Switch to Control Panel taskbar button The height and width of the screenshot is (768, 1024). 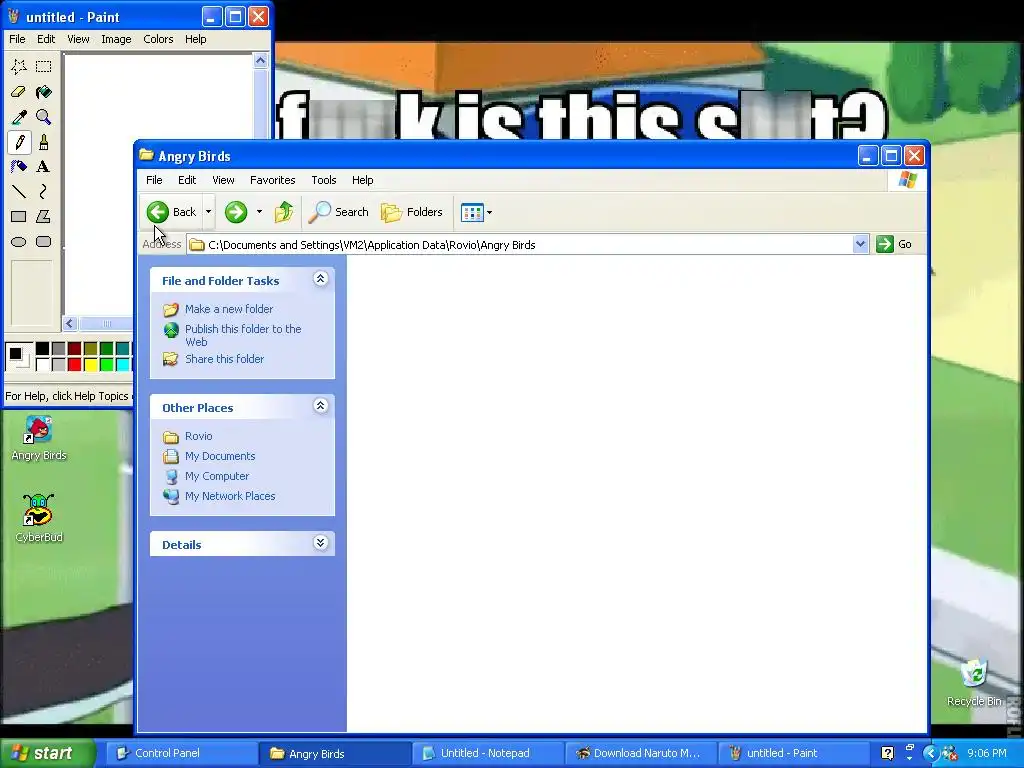(x=182, y=753)
